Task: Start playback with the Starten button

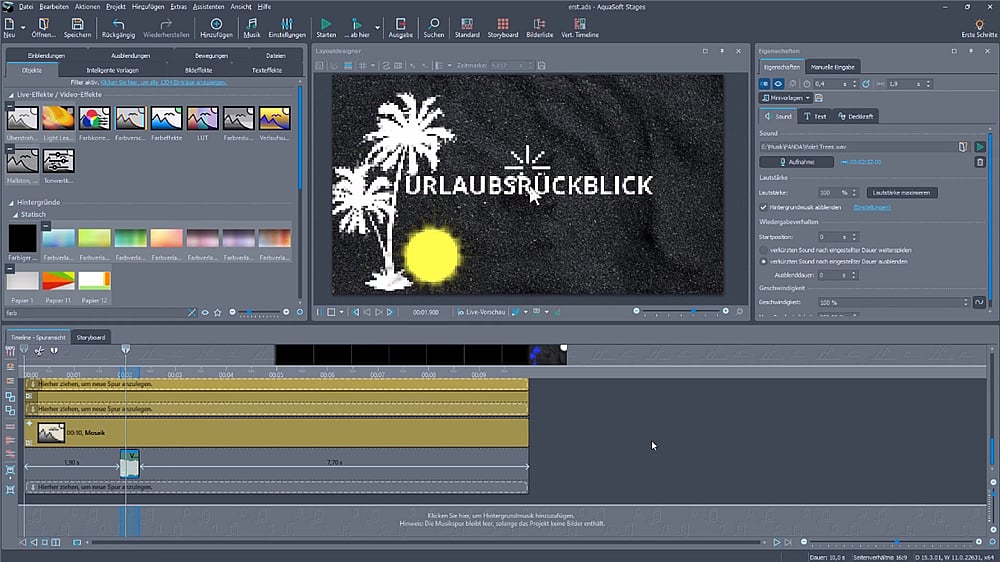Action: (x=327, y=24)
